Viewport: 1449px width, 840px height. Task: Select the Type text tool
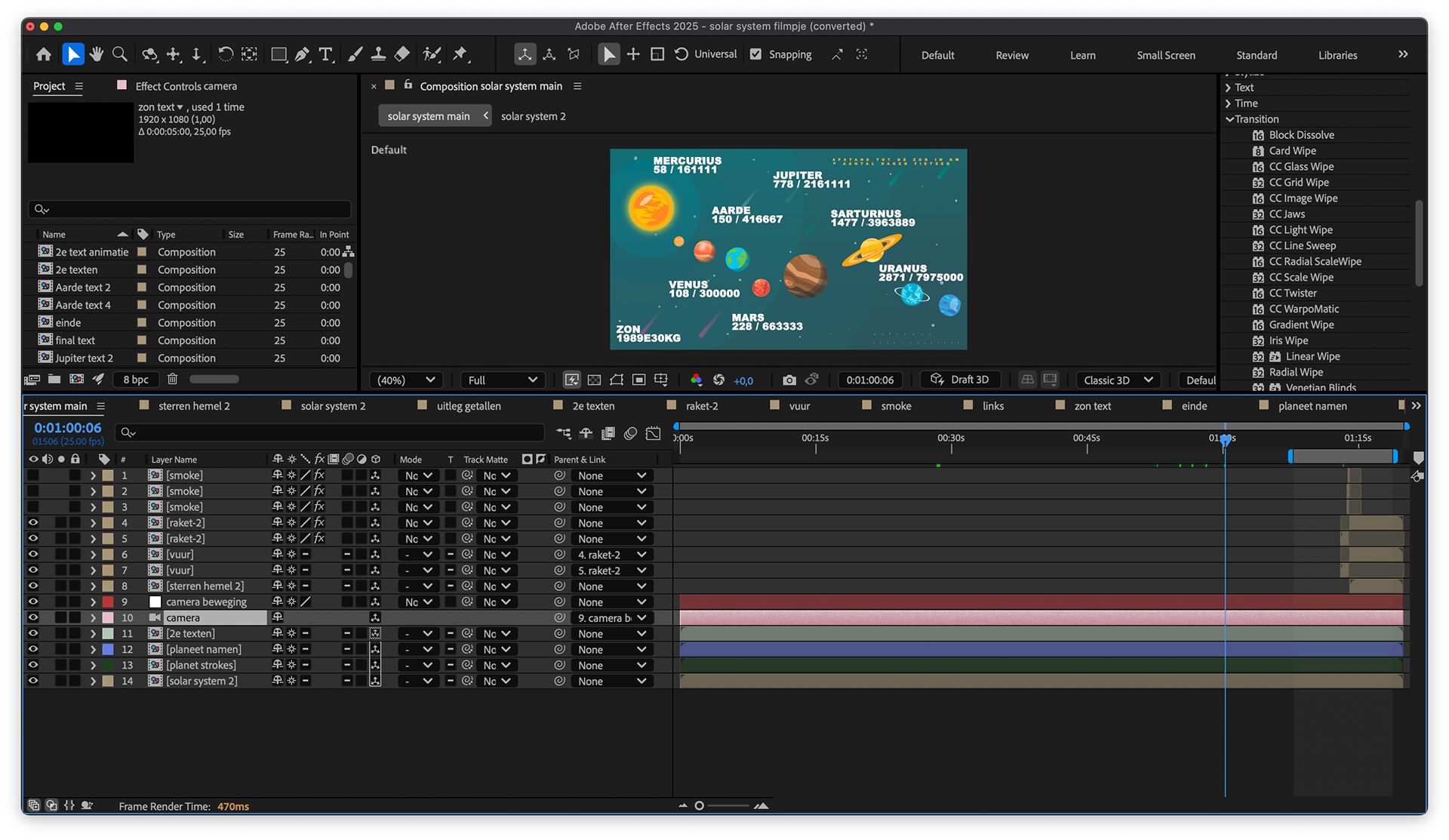point(325,54)
